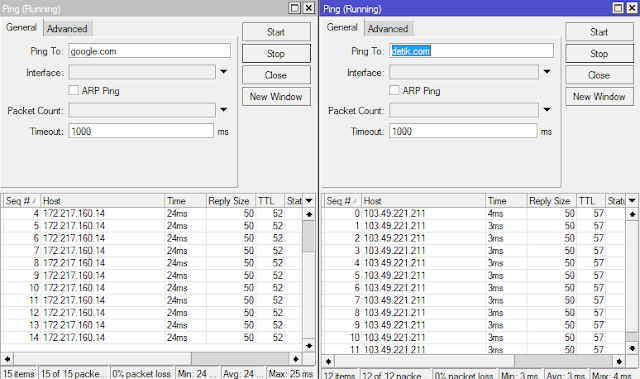
Task: Open column chooser dropdown in google.com results table
Action: (x=309, y=201)
